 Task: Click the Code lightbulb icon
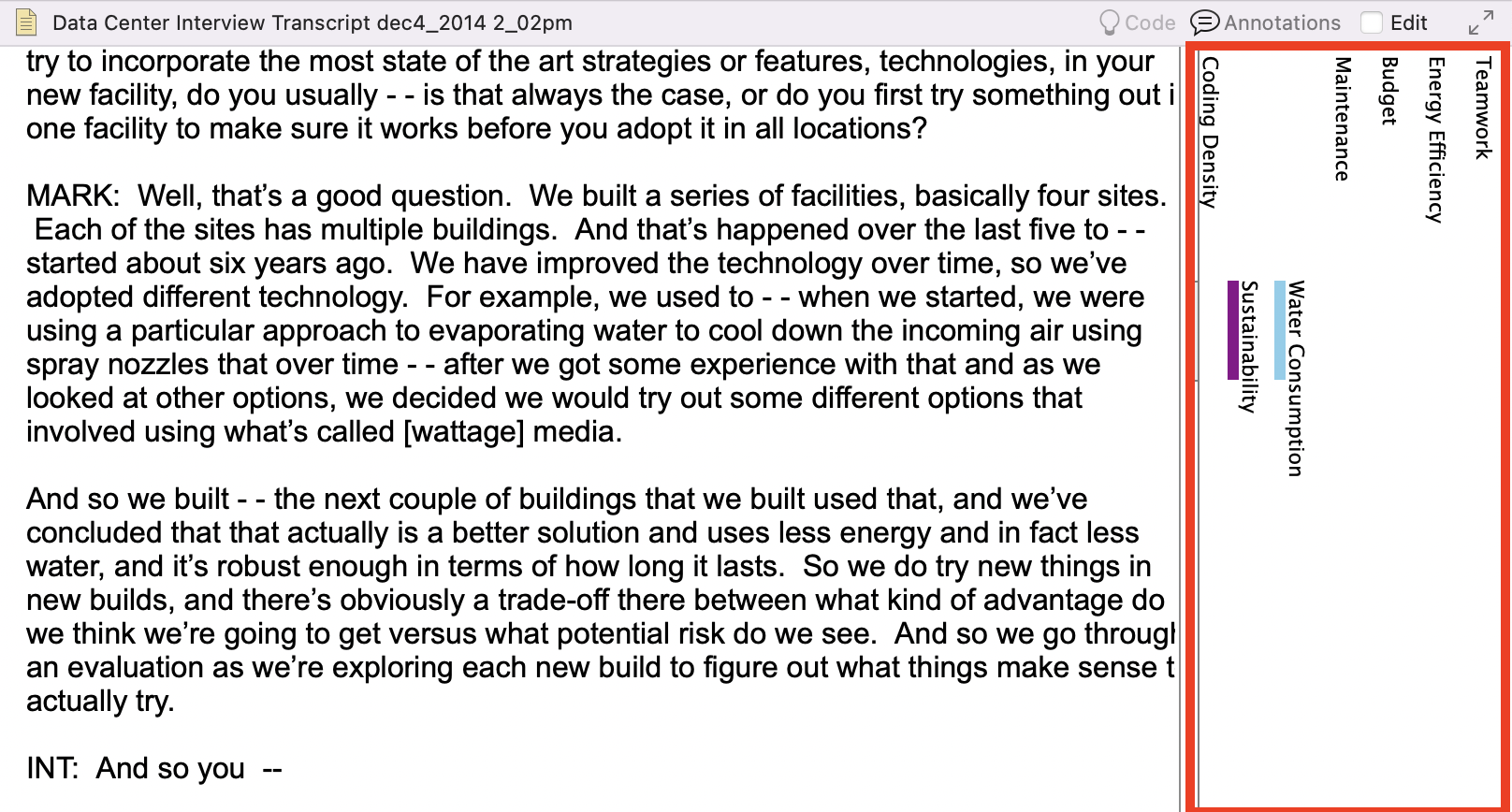point(1110,22)
